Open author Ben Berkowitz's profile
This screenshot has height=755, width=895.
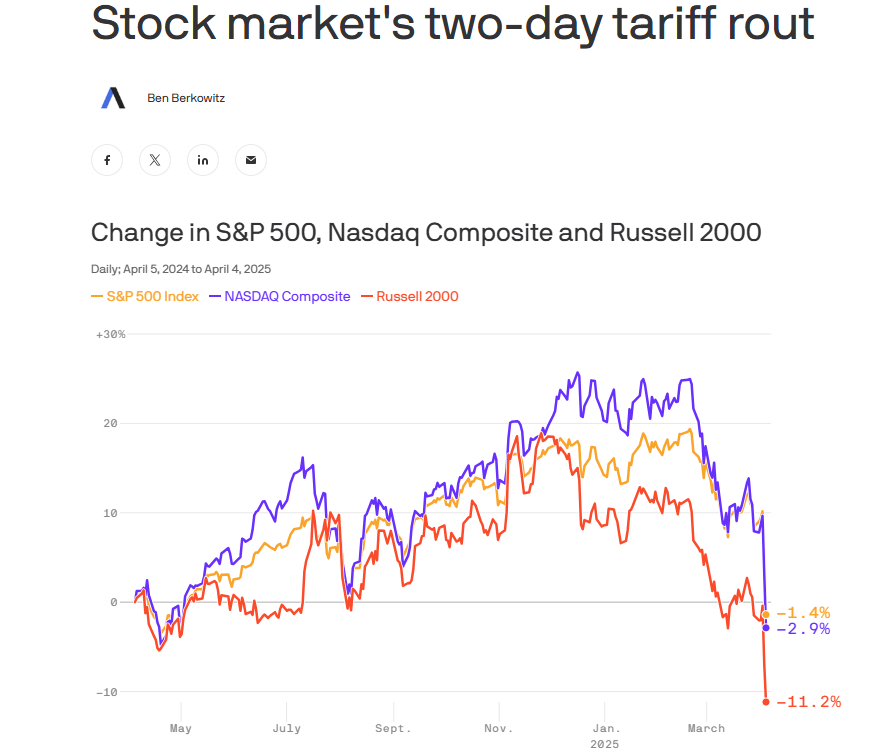pyautogui.click(x=186, y=98)
